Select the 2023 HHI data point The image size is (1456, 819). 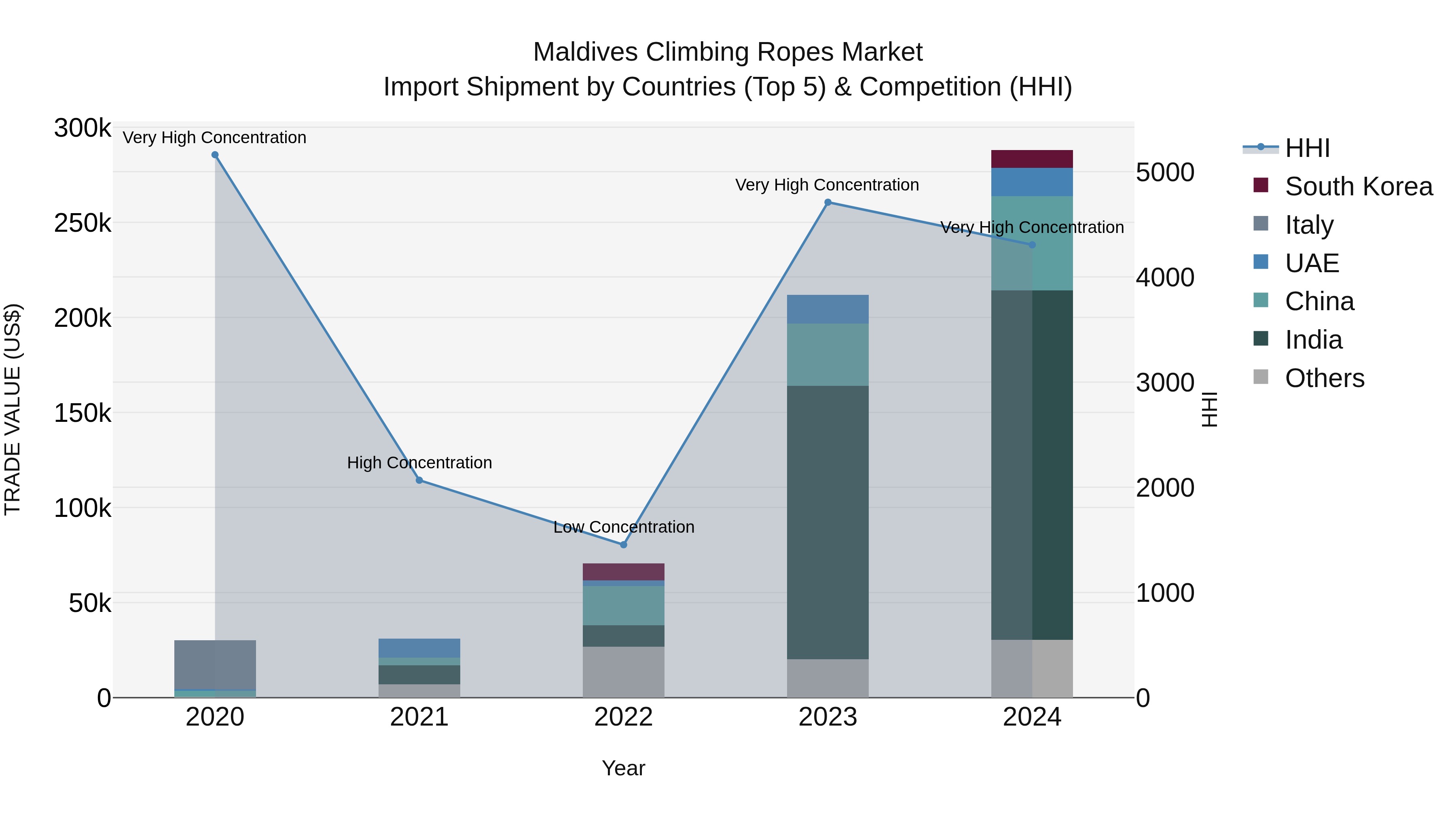click(x=828, y=202)
